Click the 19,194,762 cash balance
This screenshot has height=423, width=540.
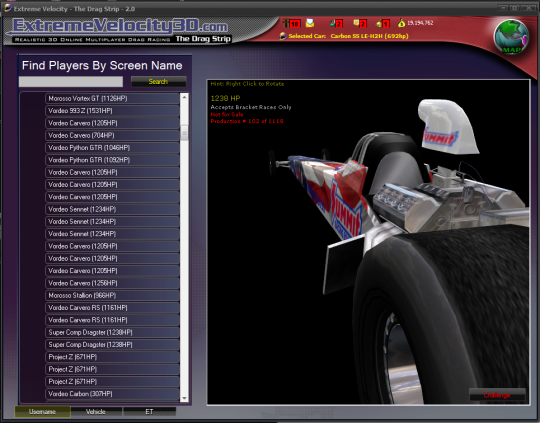(420, 23)
